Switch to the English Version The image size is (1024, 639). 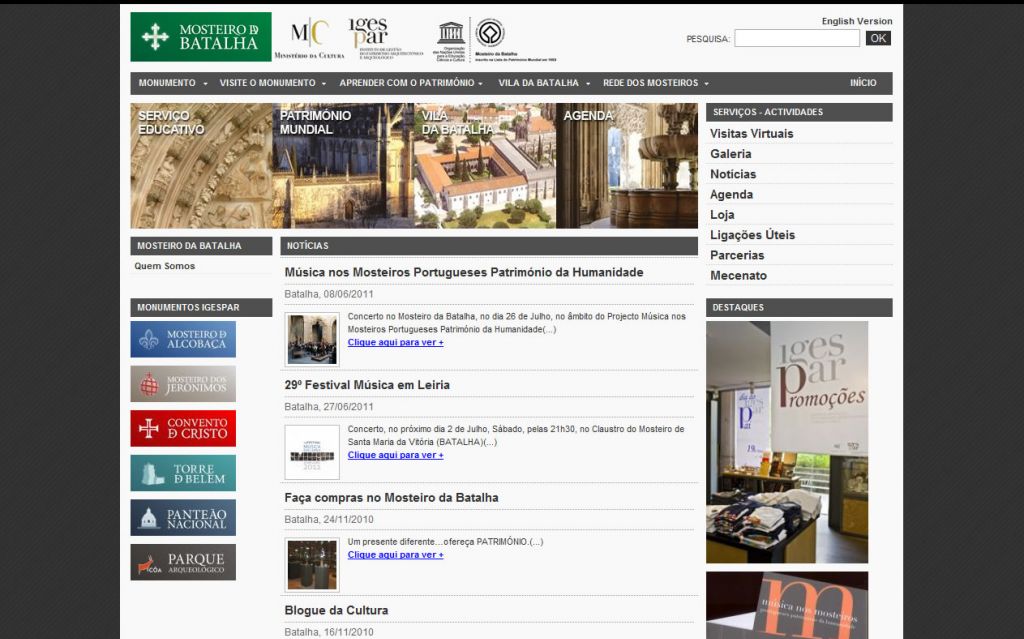(x=857, y=21)
